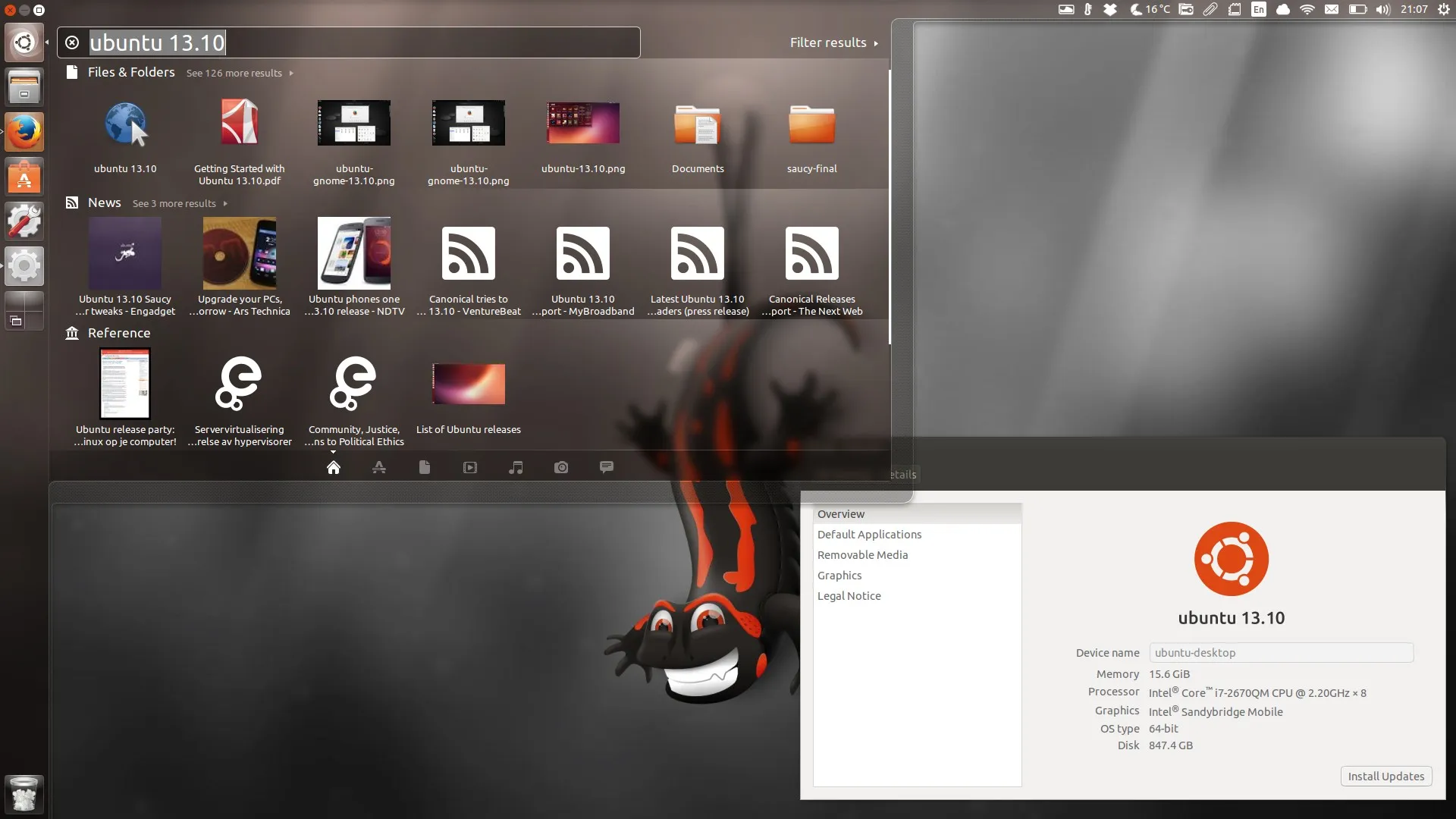Image resolution: width=1456 pixels, height=819 pixels.
Task: Select Default Applications in Details sidebar
Action: pyautogui.click(x=869, y=535)
